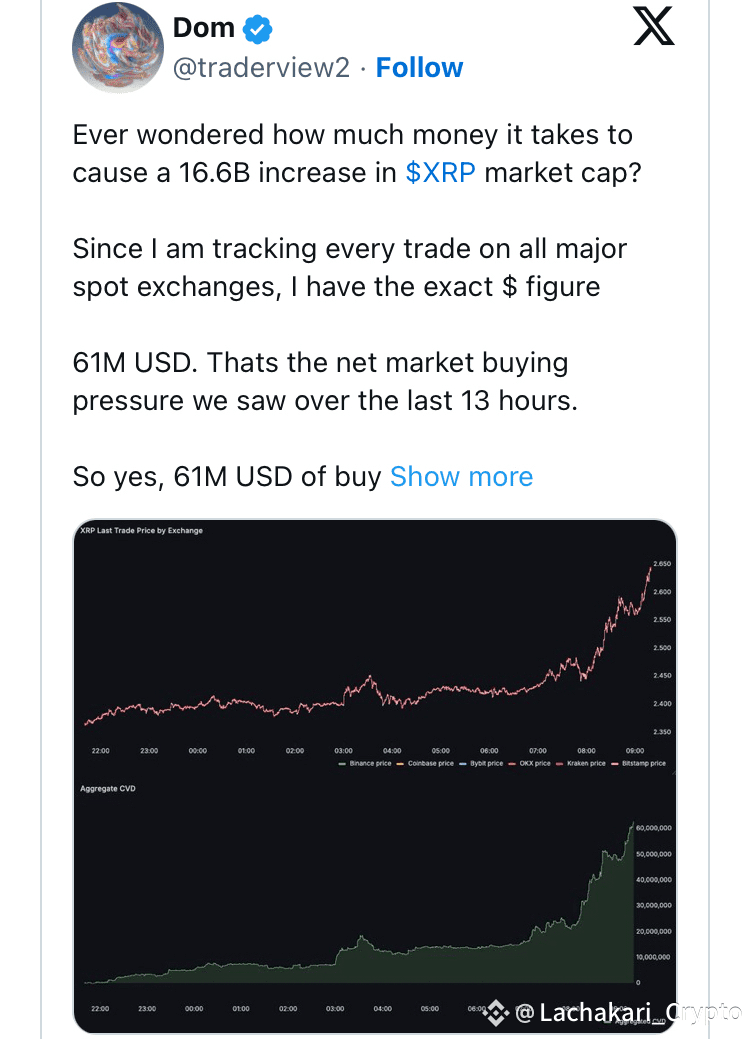The image size is (750, 1039).
Task: Click the Aggregate CVD chart area
Action: click(374, 901)
